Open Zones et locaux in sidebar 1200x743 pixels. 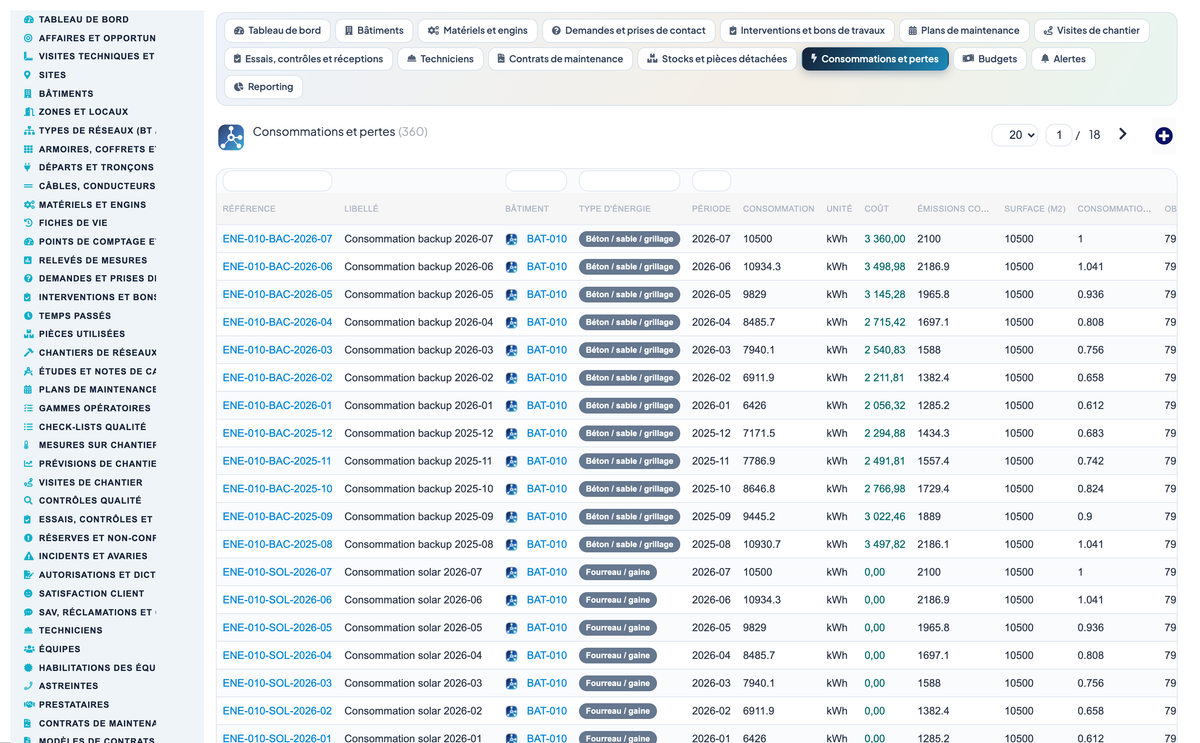coord(83,112)
